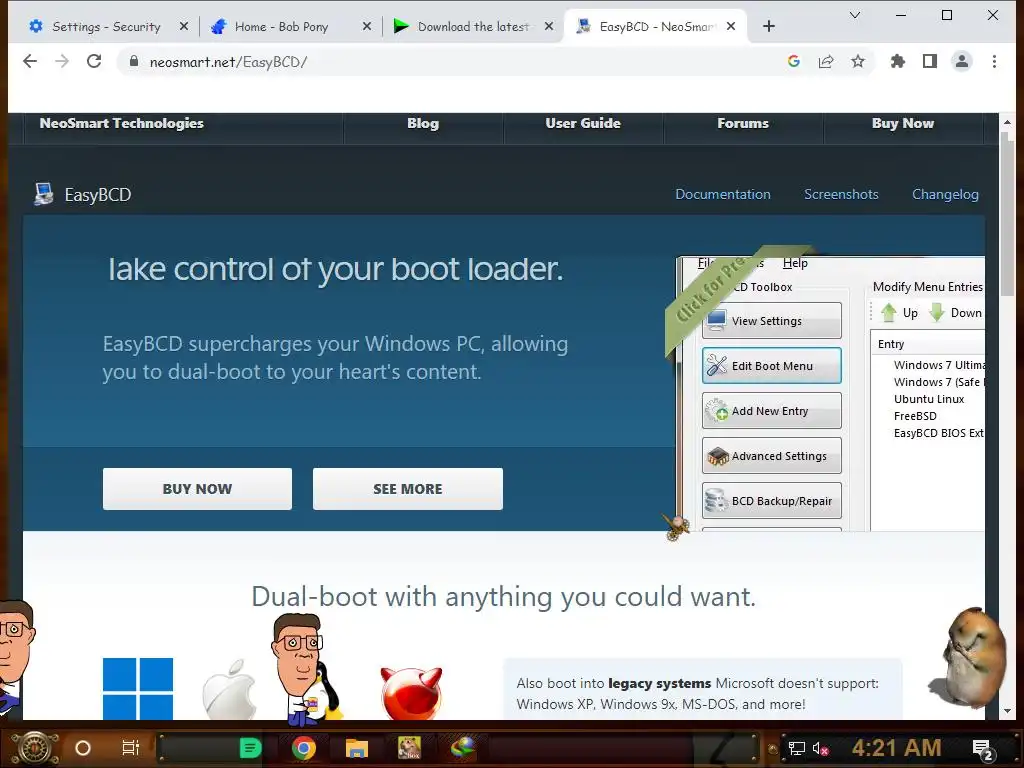This screenshot has height=768, width=1024.
Task: Click the address bar URL field
Action: click(457, 62)
